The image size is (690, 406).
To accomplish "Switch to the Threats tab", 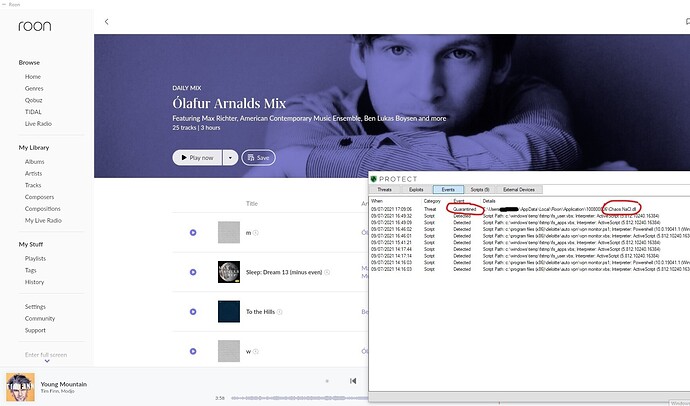I will [384, 190].
